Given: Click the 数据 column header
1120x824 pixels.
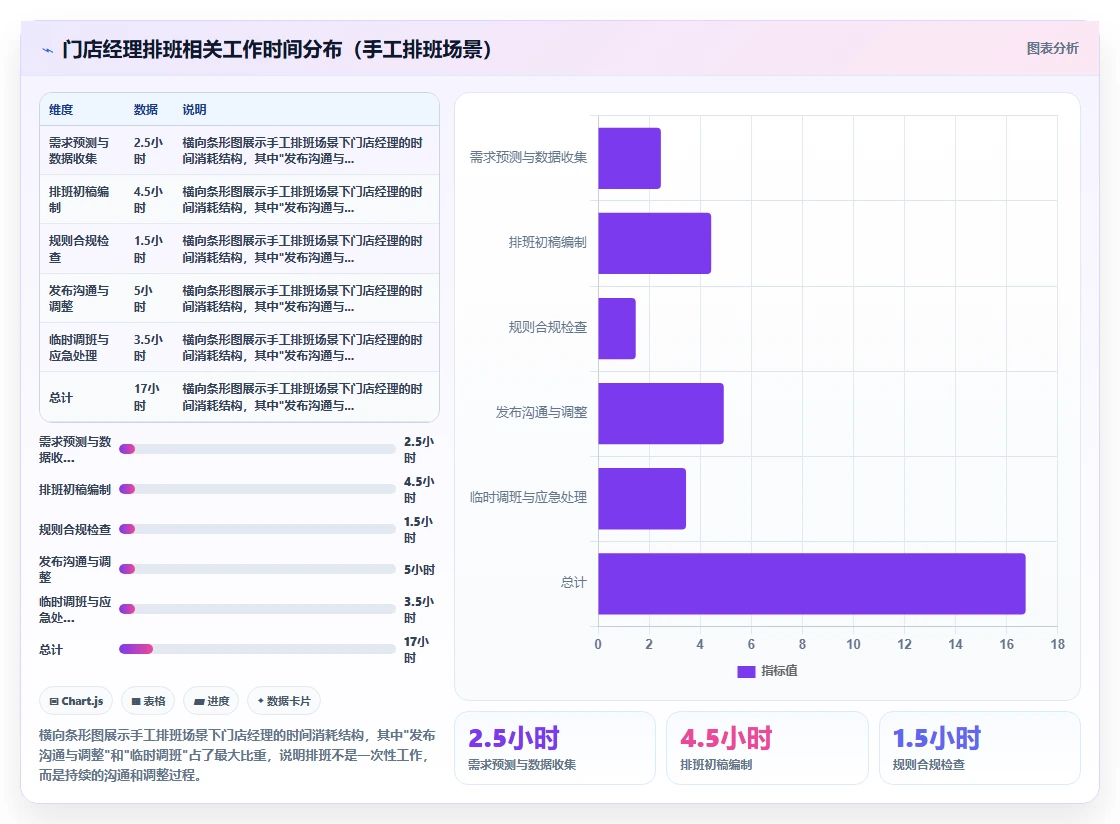Looking at the screenshot, I should [x=146, y=110].
